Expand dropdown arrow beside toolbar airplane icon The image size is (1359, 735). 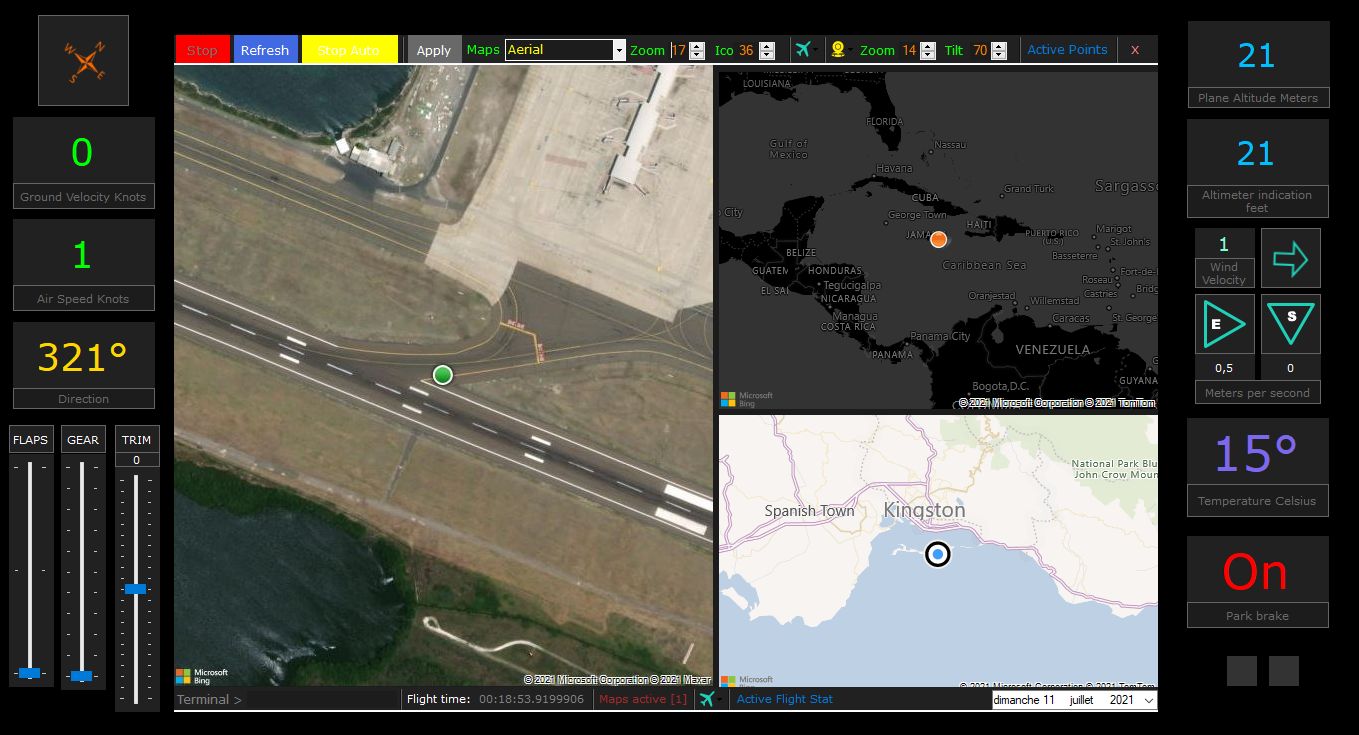point(816,50)
